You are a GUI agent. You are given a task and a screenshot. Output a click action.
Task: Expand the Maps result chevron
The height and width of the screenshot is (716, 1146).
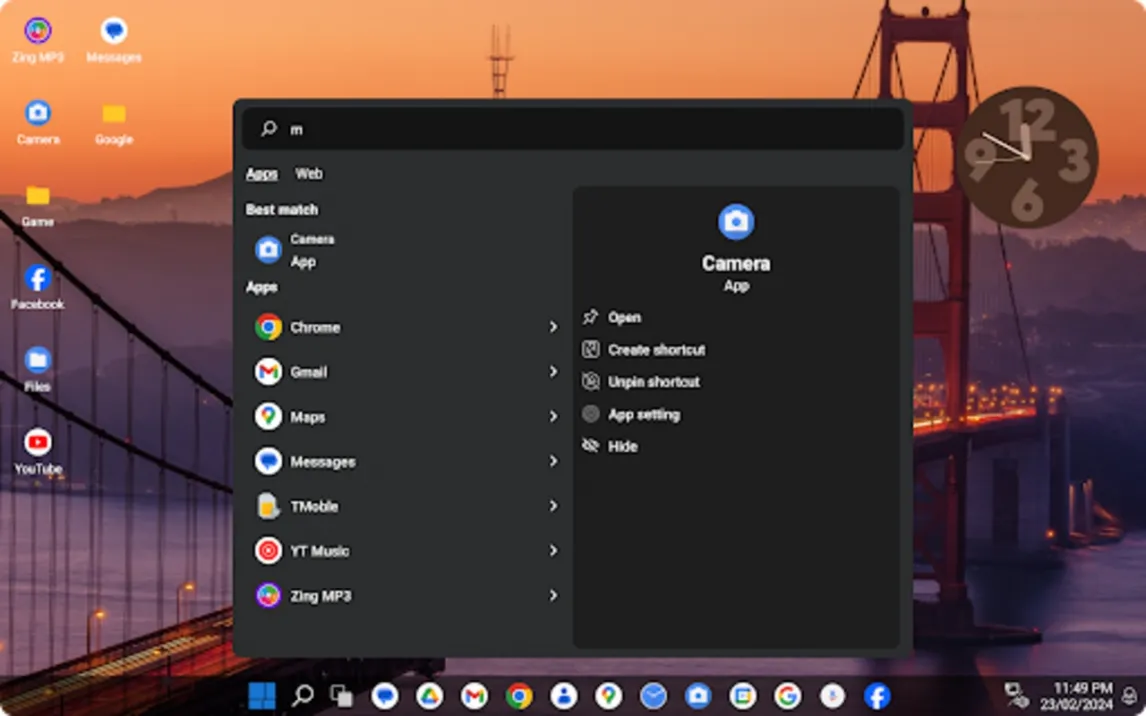coord(553,417)
